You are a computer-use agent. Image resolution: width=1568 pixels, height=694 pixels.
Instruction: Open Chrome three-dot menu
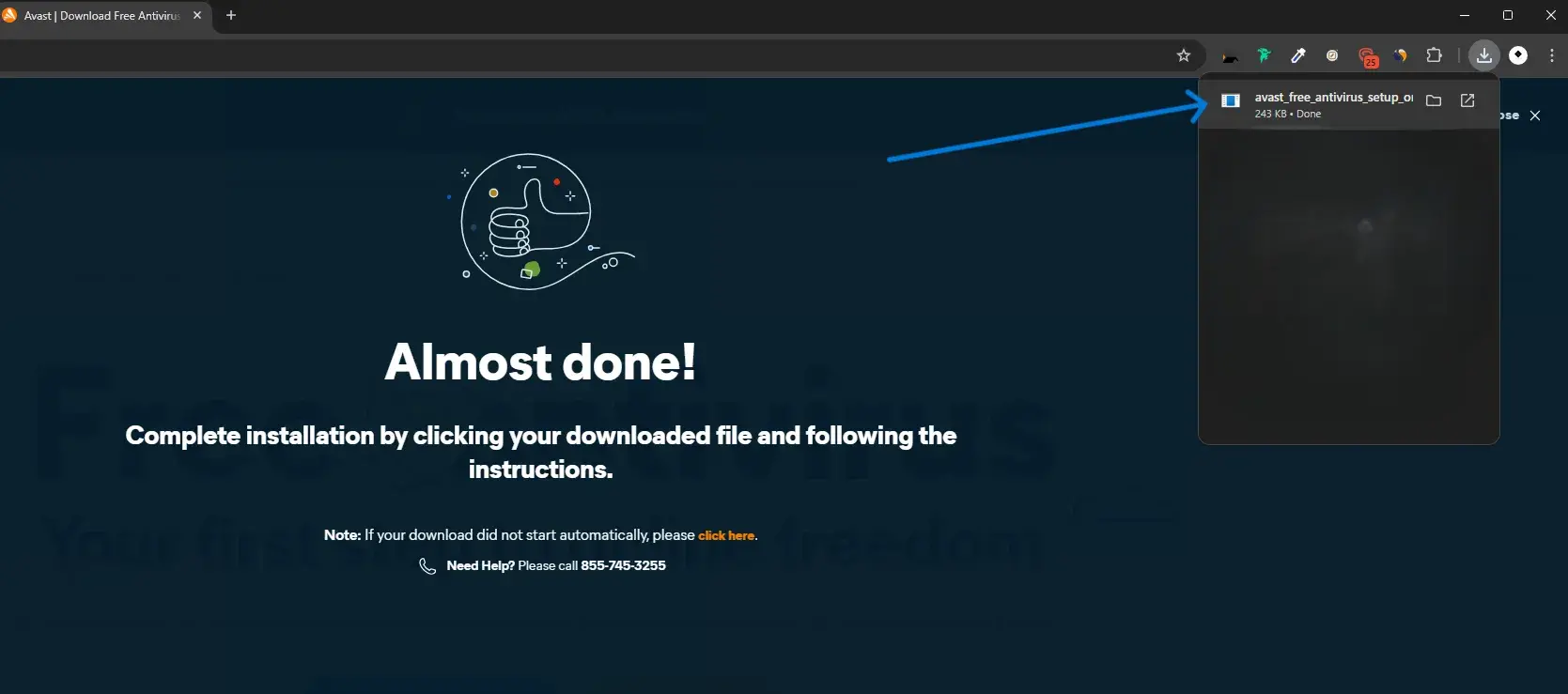coord(1551,55)
